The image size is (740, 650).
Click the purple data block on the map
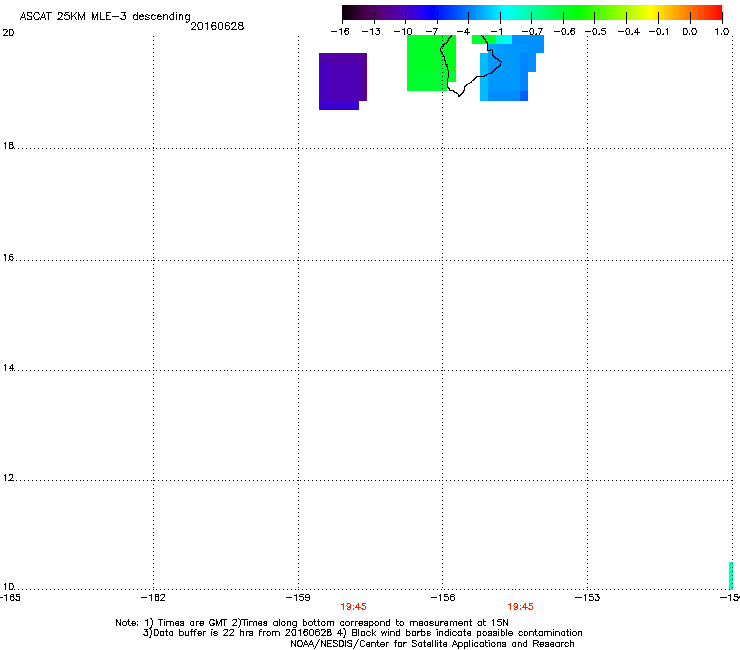[343, 81]
